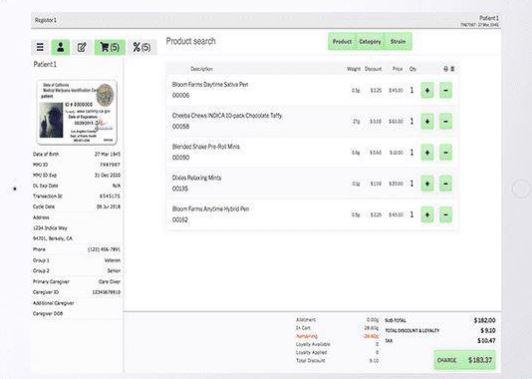
Task: Increase quantity of Bloom Farms Anytime Hybrid Pen
Action: coord(427,215)
